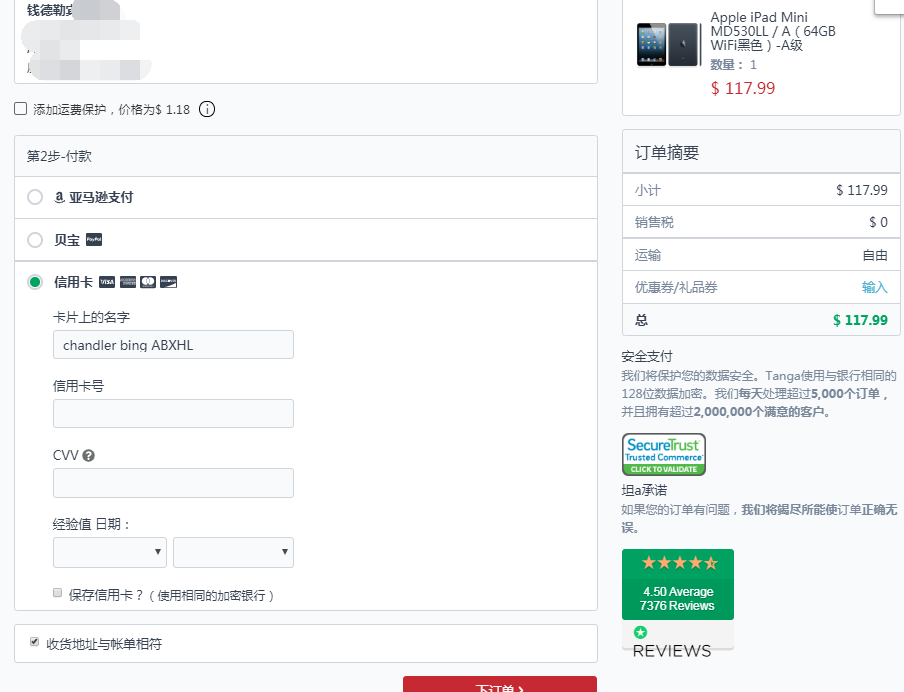904x692 pixels.
Task: Click the 运输 row label
Action: pos(648,255)
